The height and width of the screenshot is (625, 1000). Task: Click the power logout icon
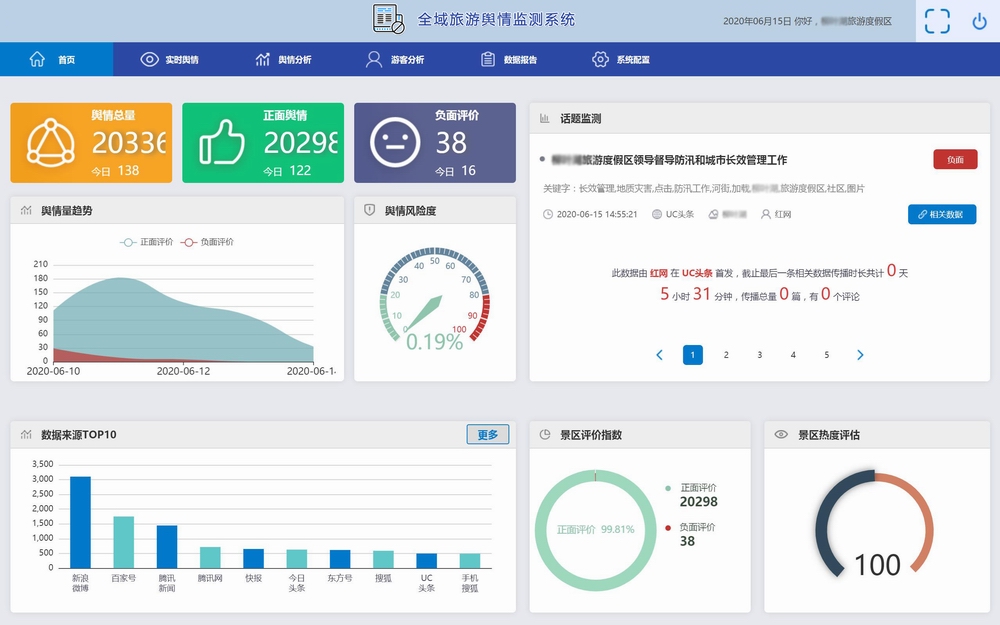point(979,21)
